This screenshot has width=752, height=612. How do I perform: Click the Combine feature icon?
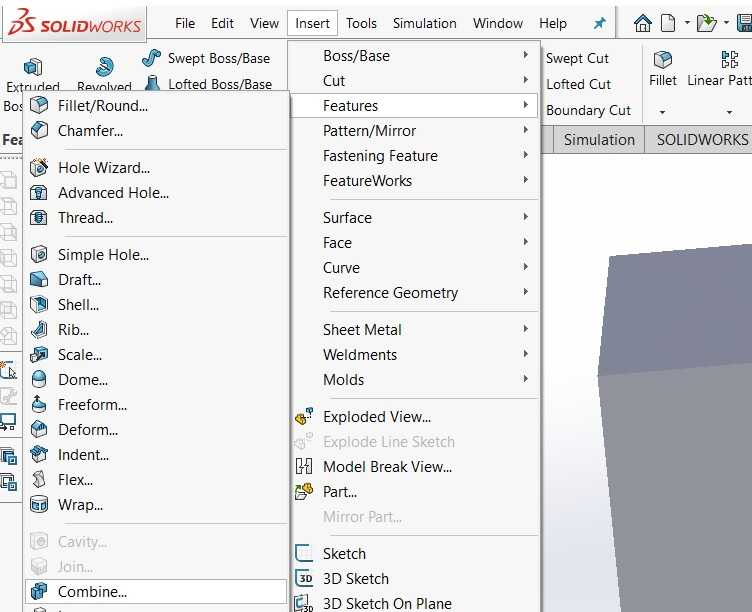coord(39,591)
